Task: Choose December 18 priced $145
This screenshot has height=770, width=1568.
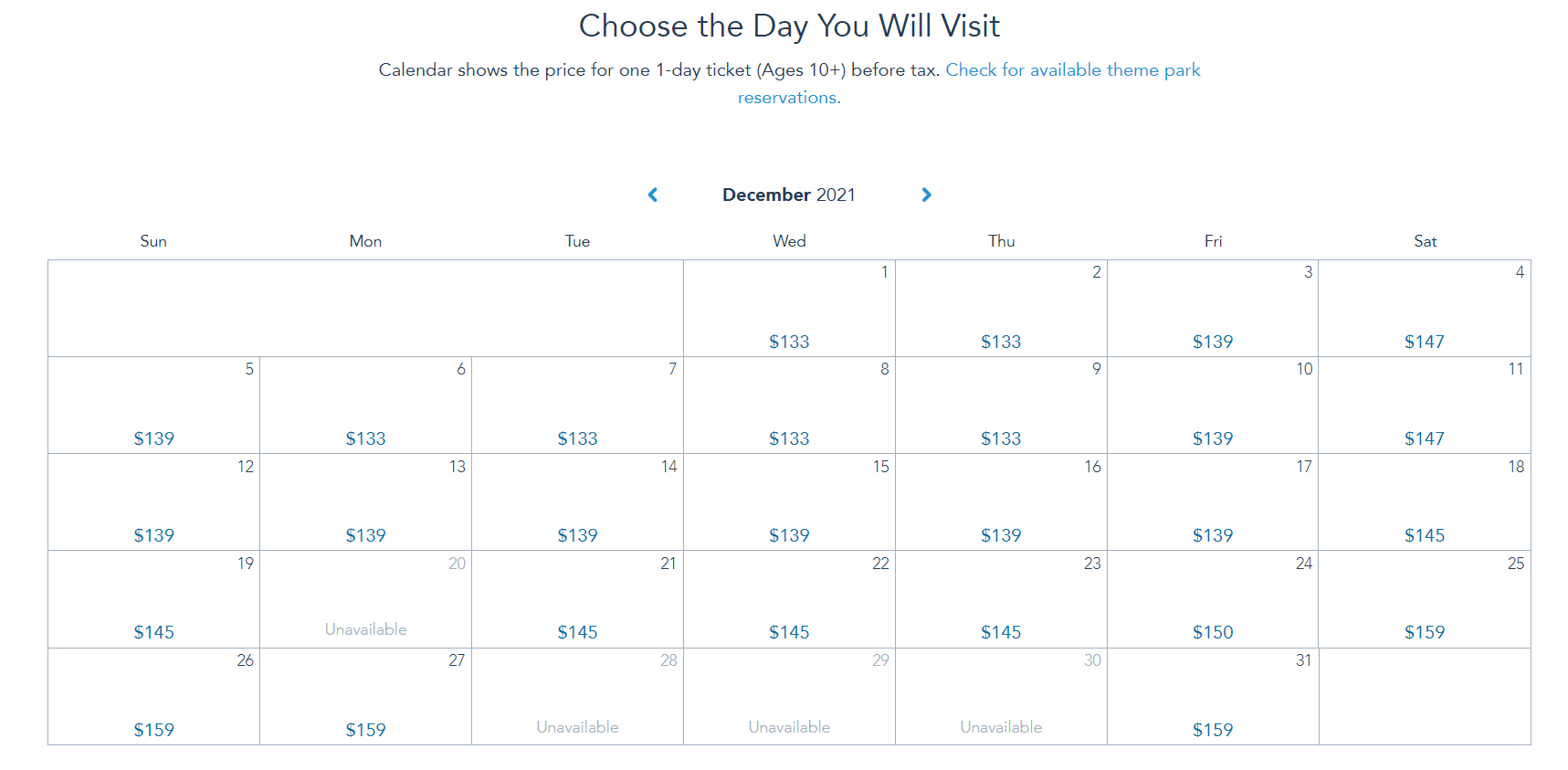Action: pyautogui.click(x=1425, y=502)
